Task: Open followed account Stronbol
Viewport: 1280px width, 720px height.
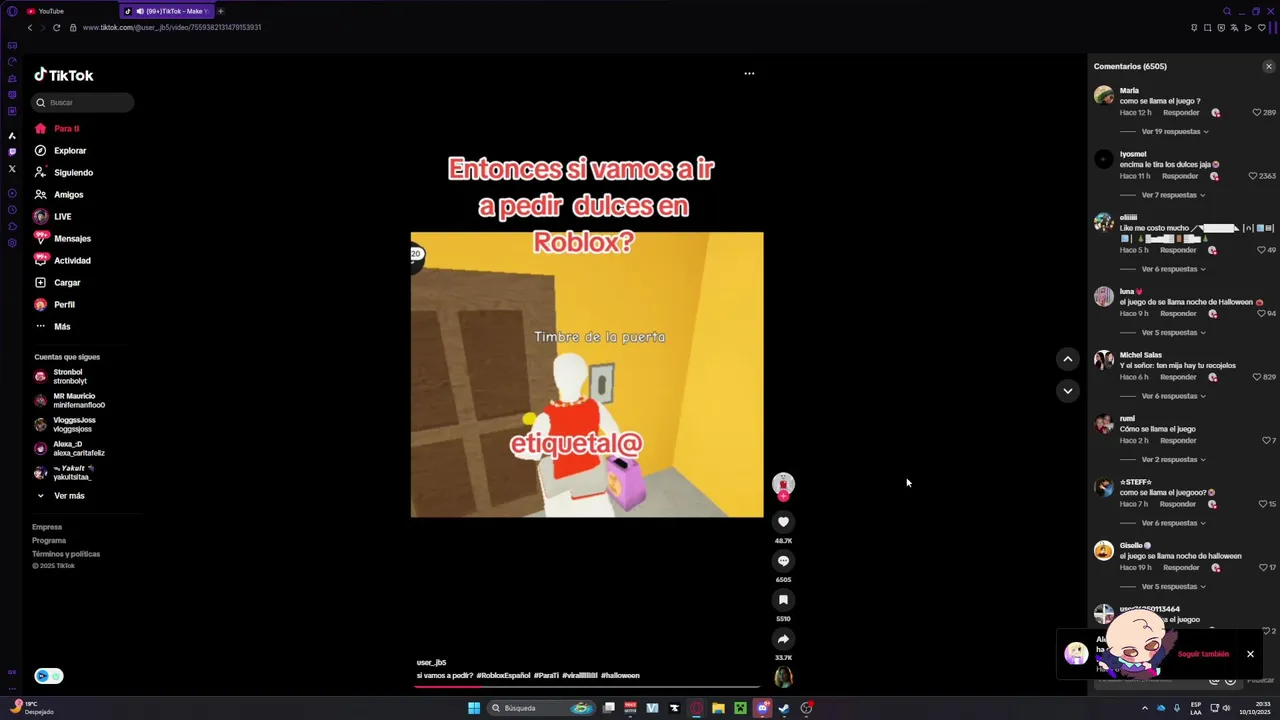Action: pos(70,377)
